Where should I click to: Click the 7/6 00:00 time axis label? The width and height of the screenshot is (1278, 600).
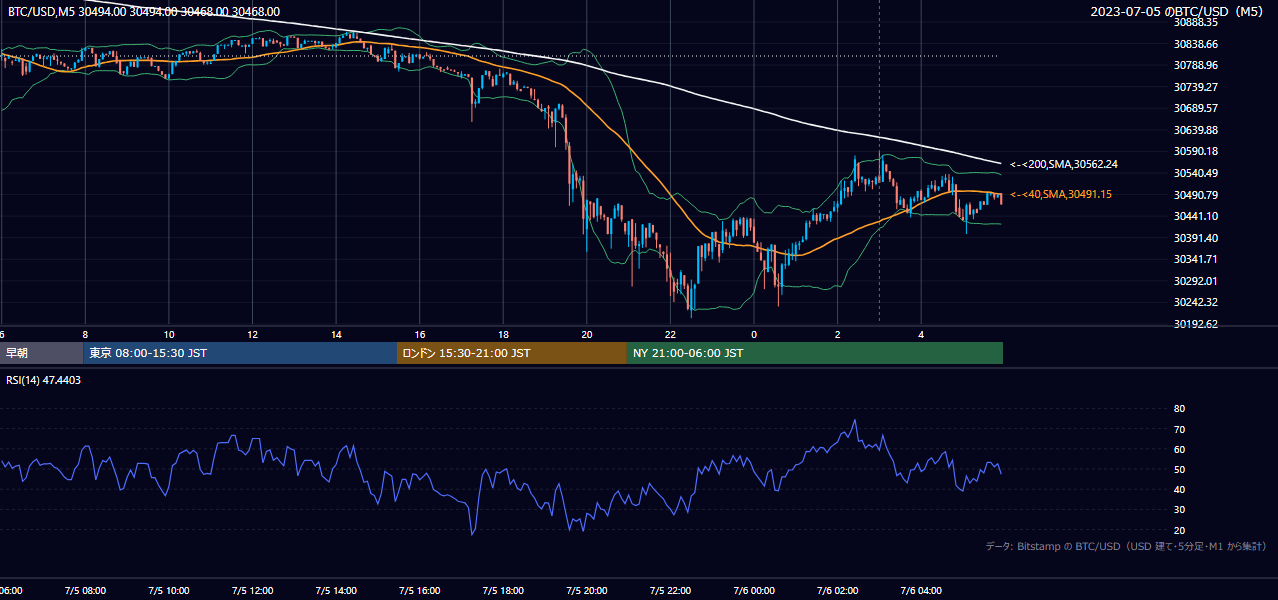[x=754, y=591]
